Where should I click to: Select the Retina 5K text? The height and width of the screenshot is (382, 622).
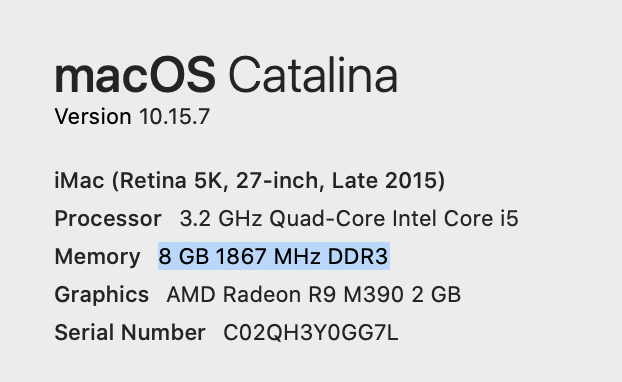170,180
